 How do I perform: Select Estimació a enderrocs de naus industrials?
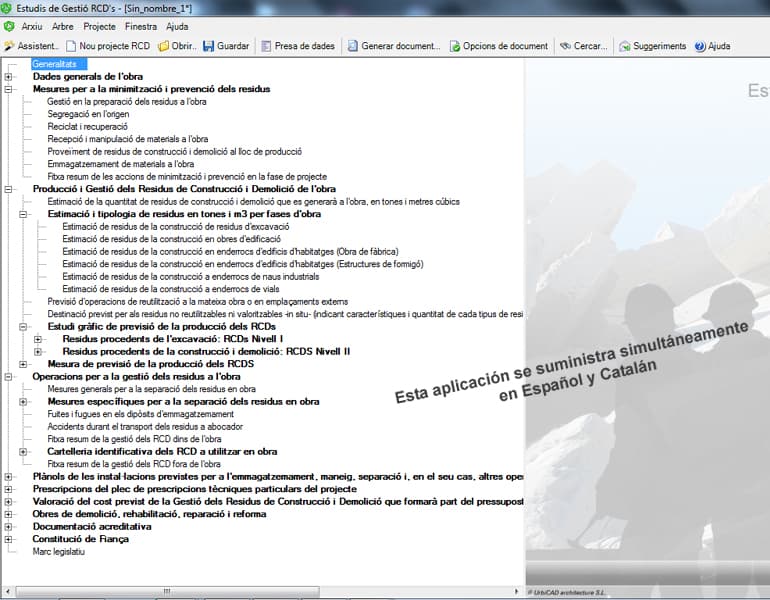tap(191, 277)
